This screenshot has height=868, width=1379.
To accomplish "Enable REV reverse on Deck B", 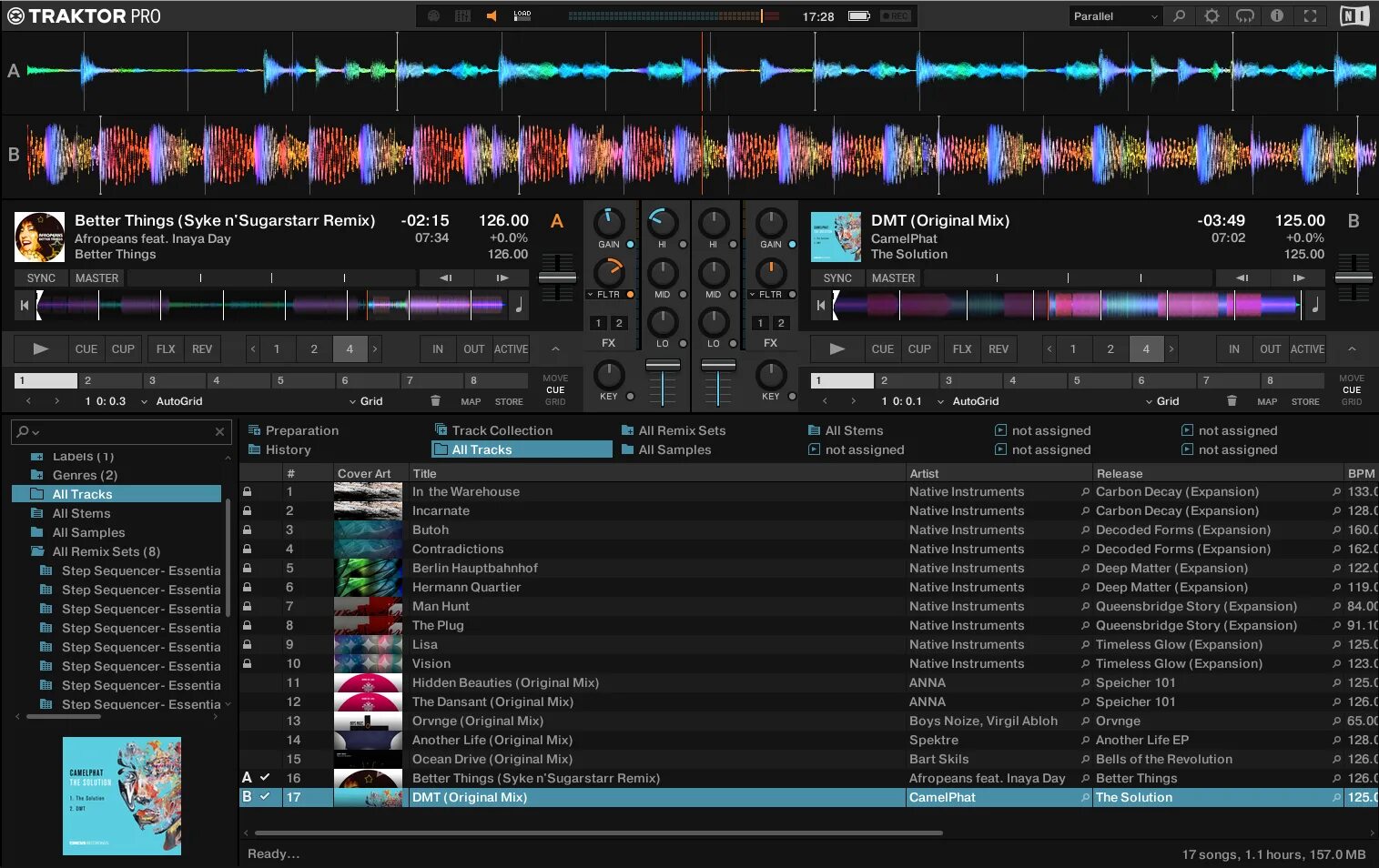I will coord(999,349).
